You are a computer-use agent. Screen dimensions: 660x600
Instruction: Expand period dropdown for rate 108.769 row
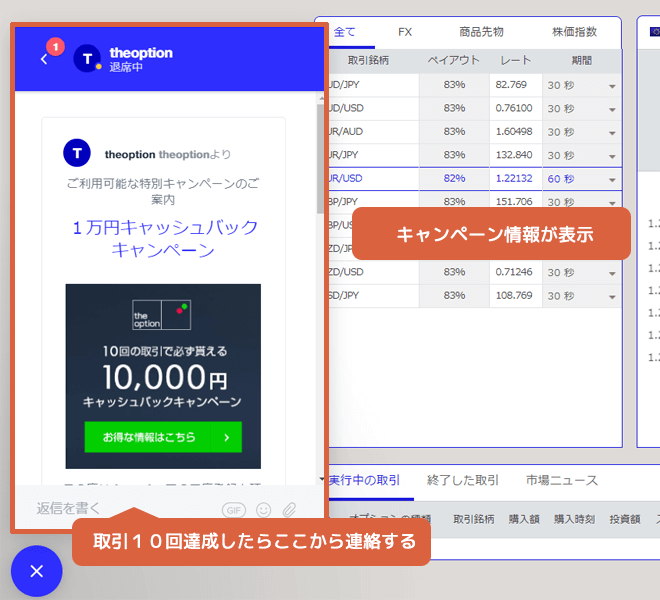(612, 297)
